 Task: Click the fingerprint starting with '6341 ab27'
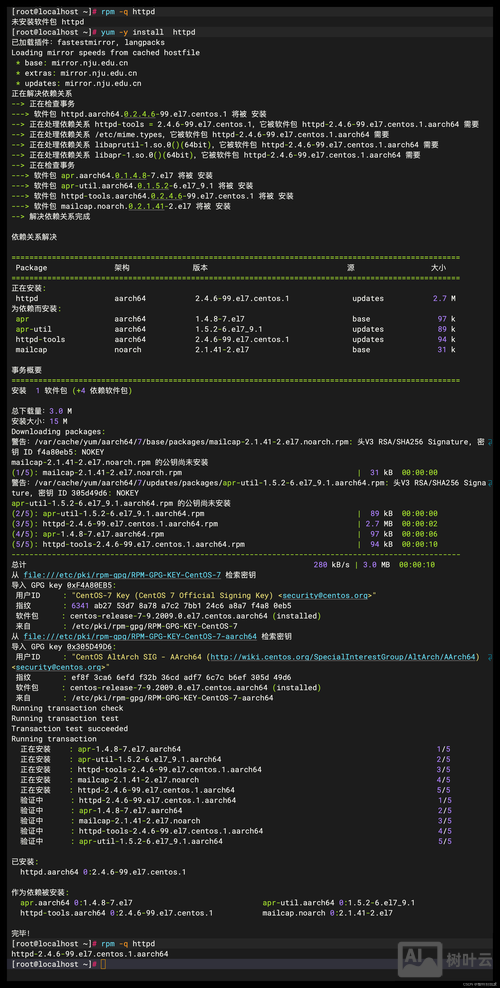(181, 606)
